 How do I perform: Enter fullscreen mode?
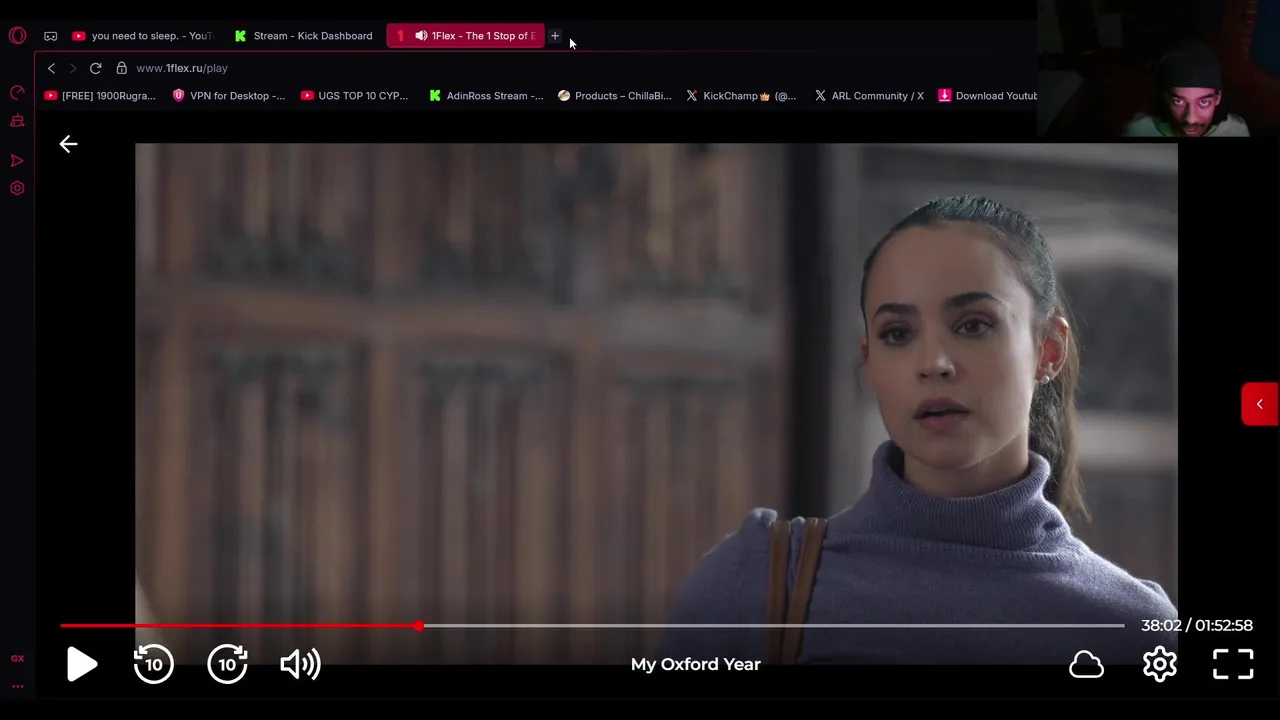[1233, 664]
